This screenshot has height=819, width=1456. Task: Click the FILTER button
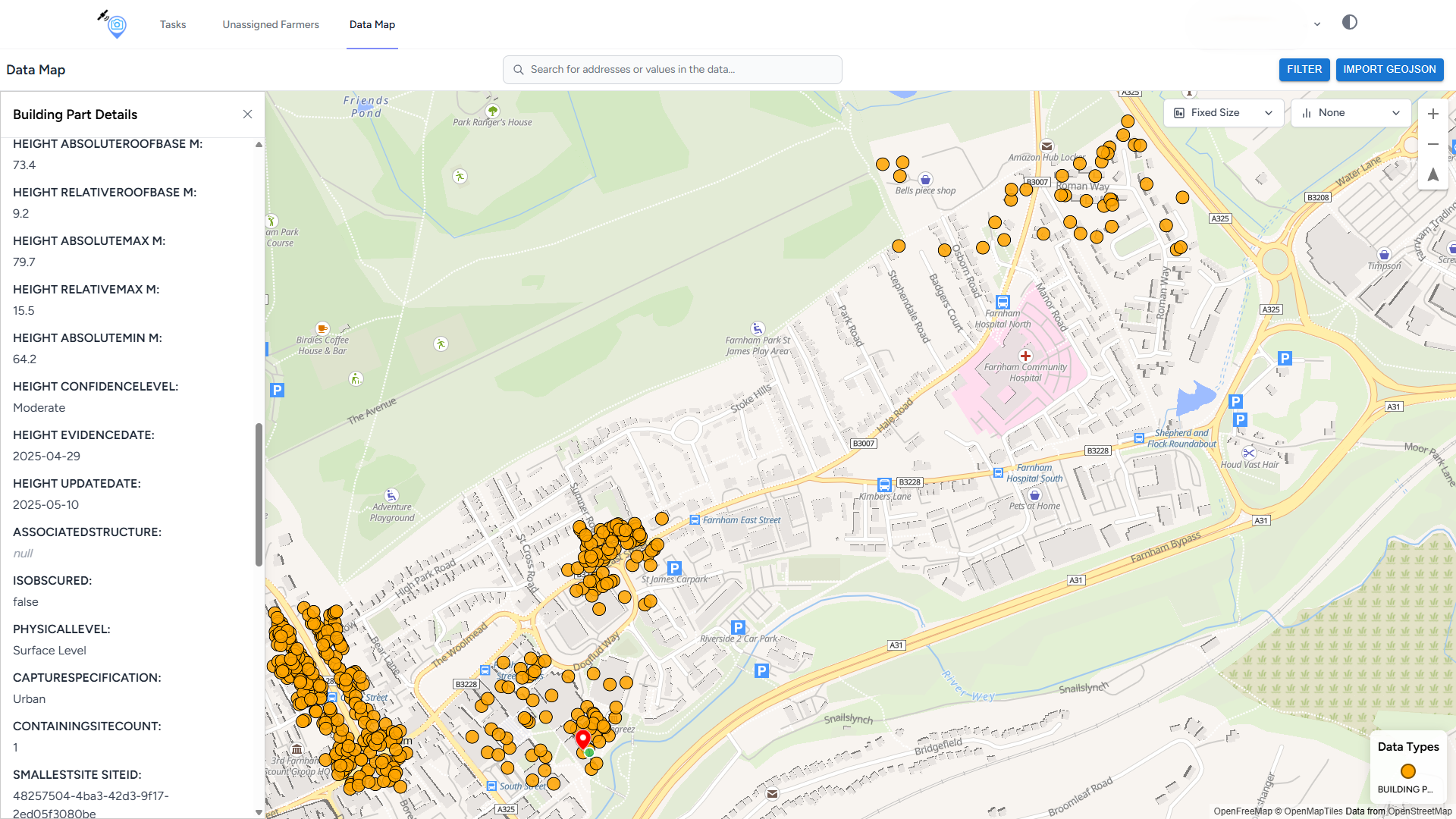click(x=1304, y=70)
